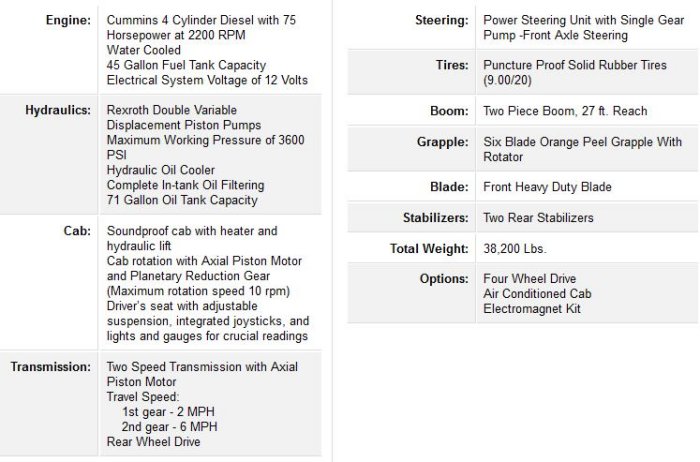Click the "Total Weight:" row label
The height and width of the screenshot is (462, 700).
(430, 248)
